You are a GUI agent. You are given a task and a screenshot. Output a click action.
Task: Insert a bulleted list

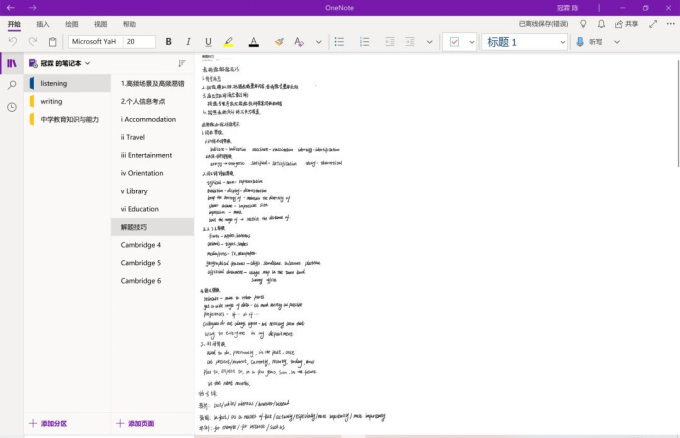click(339, 42)
